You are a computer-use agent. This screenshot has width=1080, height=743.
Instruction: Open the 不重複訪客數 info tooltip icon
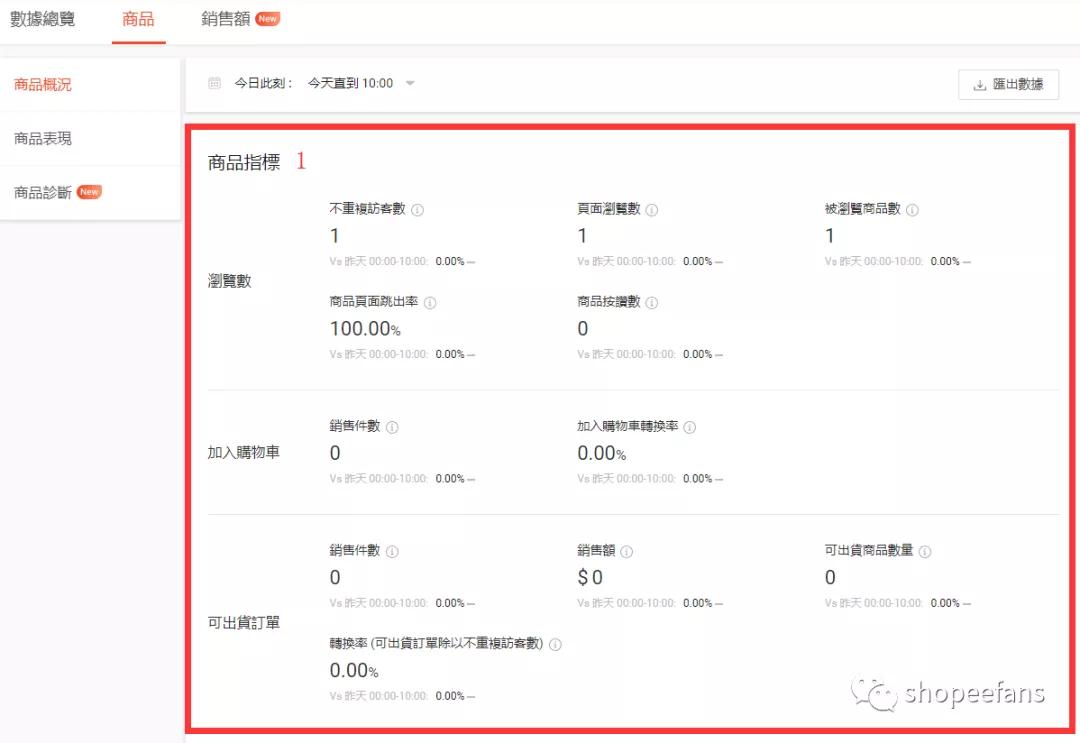pos(419,210)
